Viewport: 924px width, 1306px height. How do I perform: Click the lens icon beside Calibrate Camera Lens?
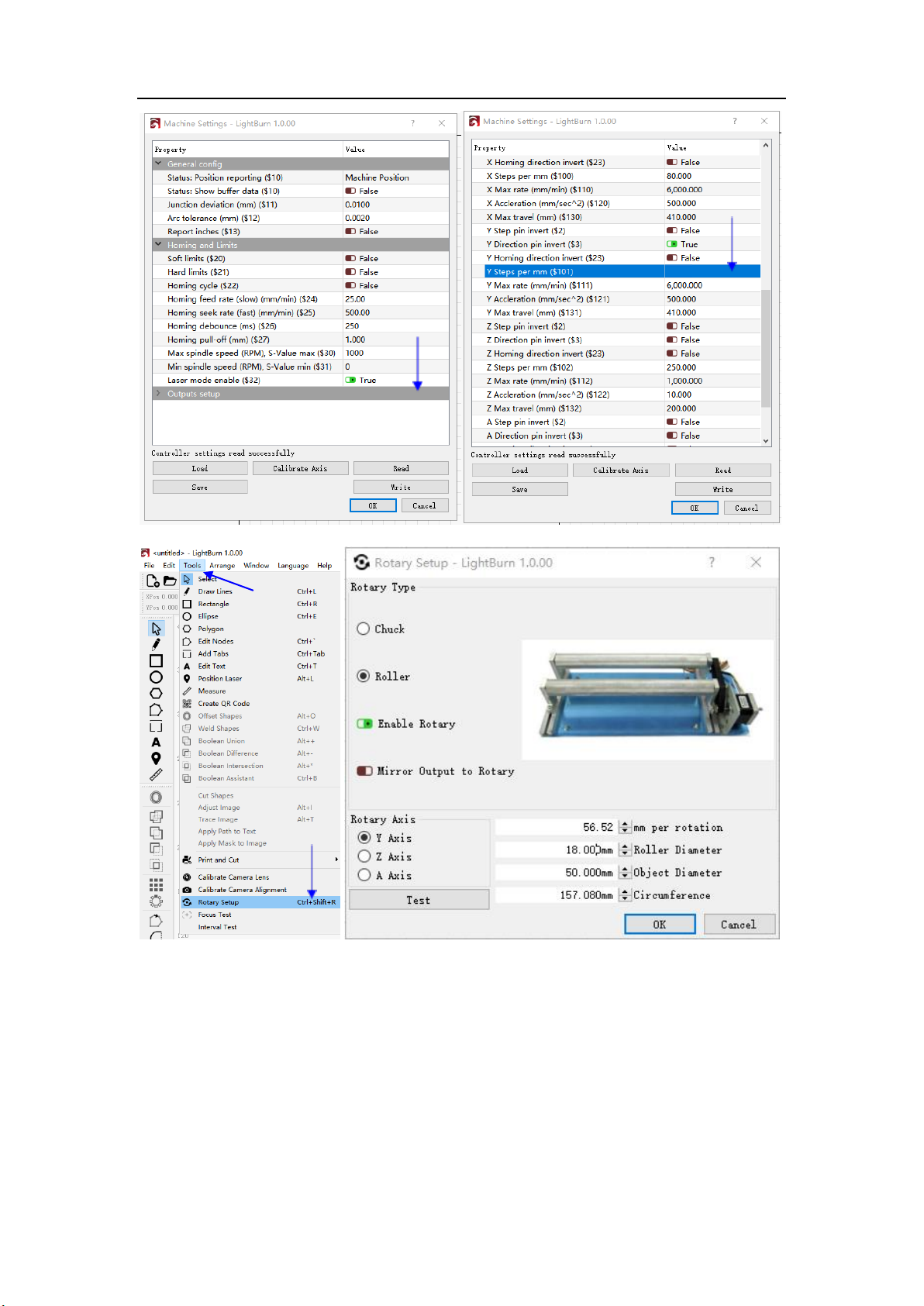coord(187,877)
